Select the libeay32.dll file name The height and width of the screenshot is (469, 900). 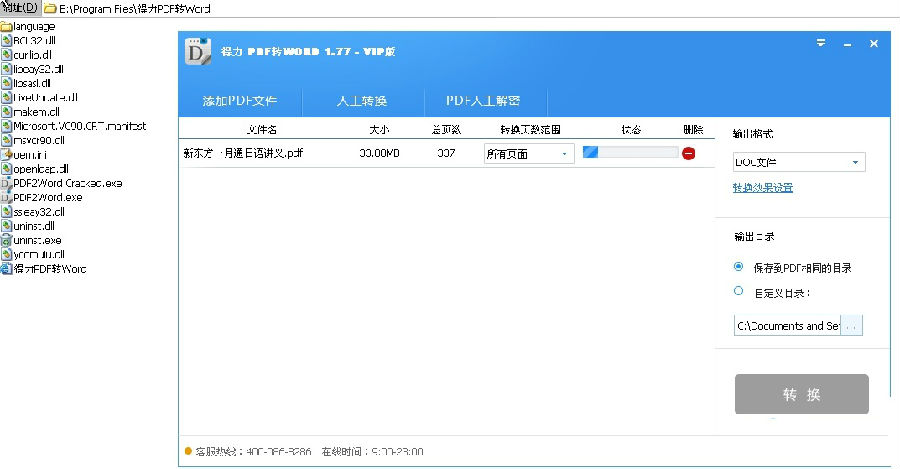tap(38, 69)
